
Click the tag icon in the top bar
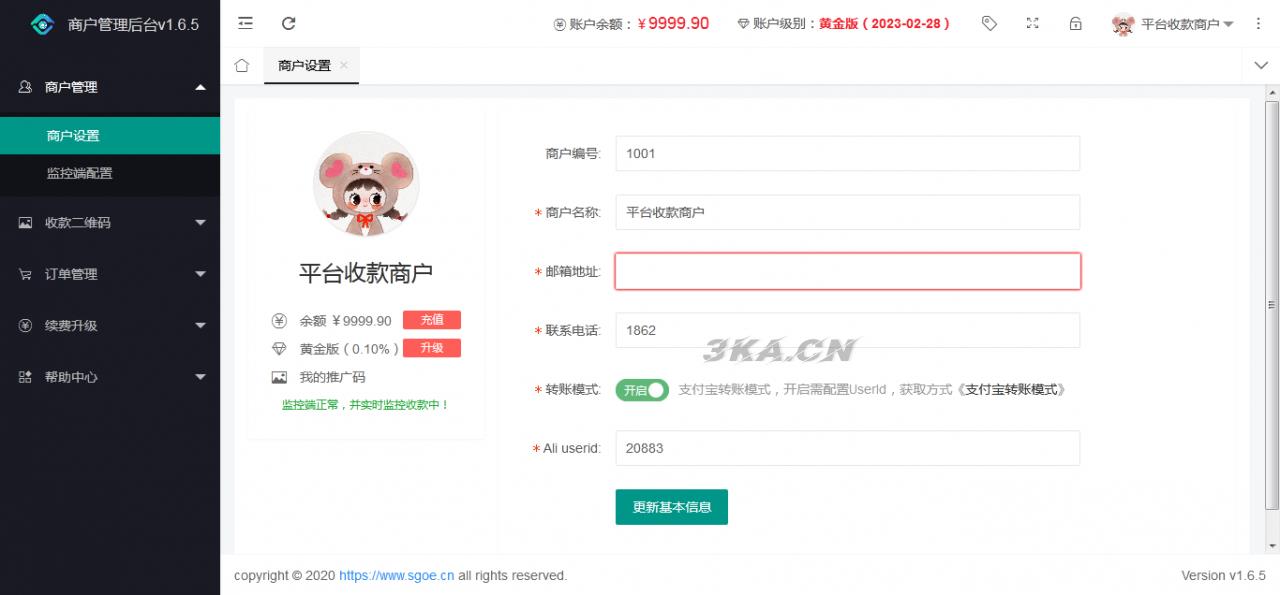point(989,23)
